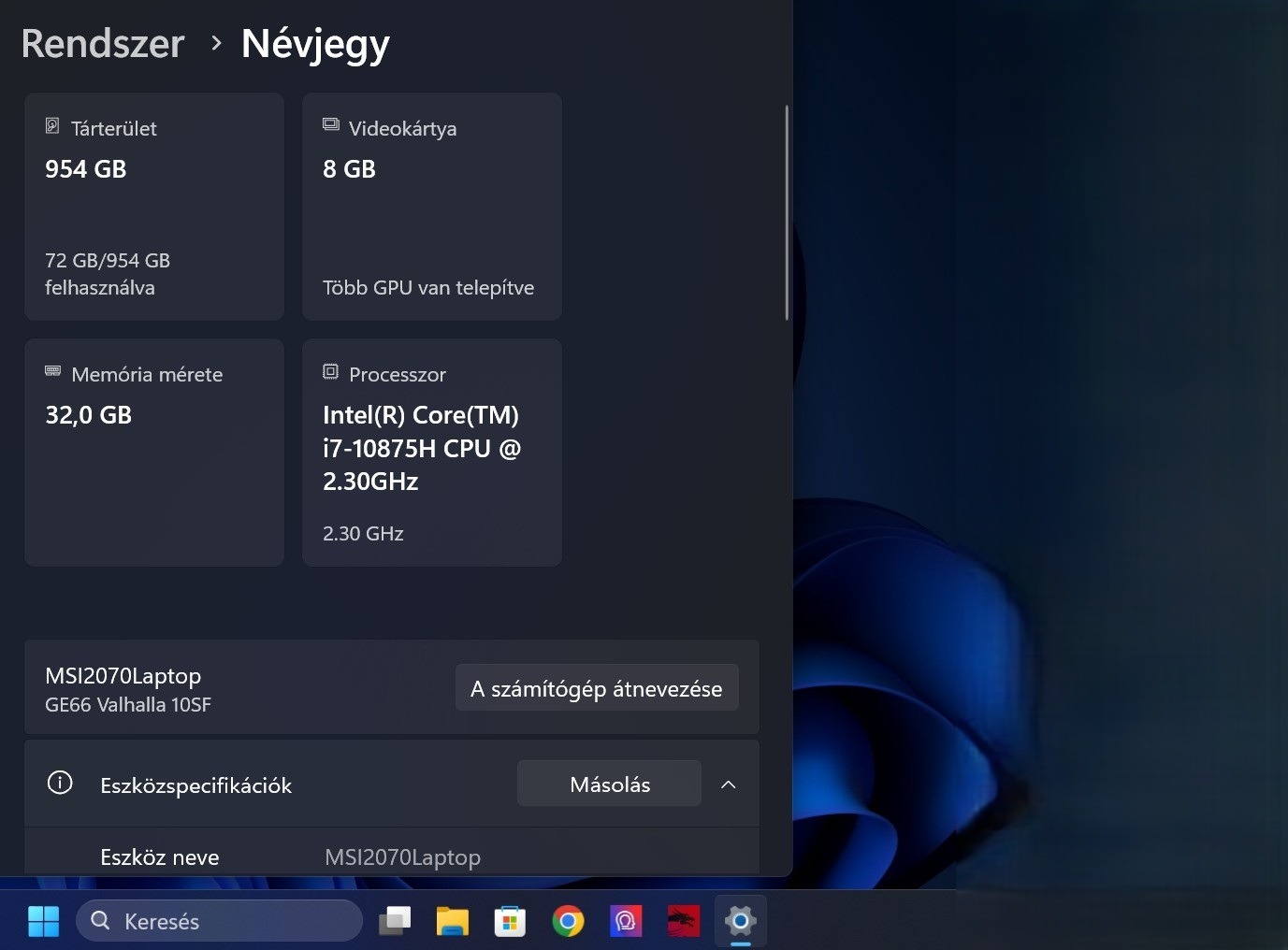Click the Tárterület storage icon
This screenshot has height=950, width=1288.
(52, 126)
